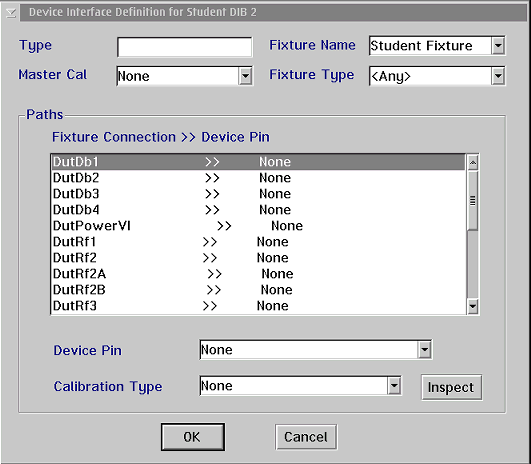Select the DutRf2A path row
This screenshot has height=464, width=531.
[x=259, y=274]
